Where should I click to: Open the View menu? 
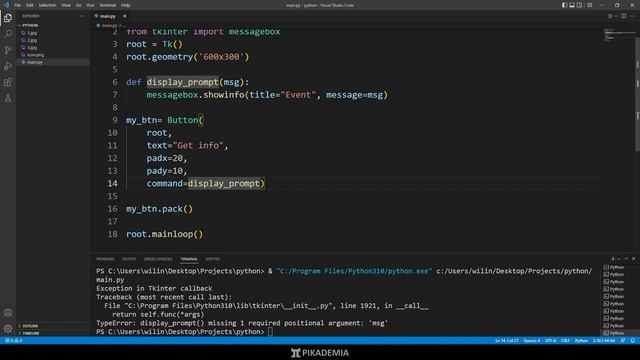tap(66, 5)
